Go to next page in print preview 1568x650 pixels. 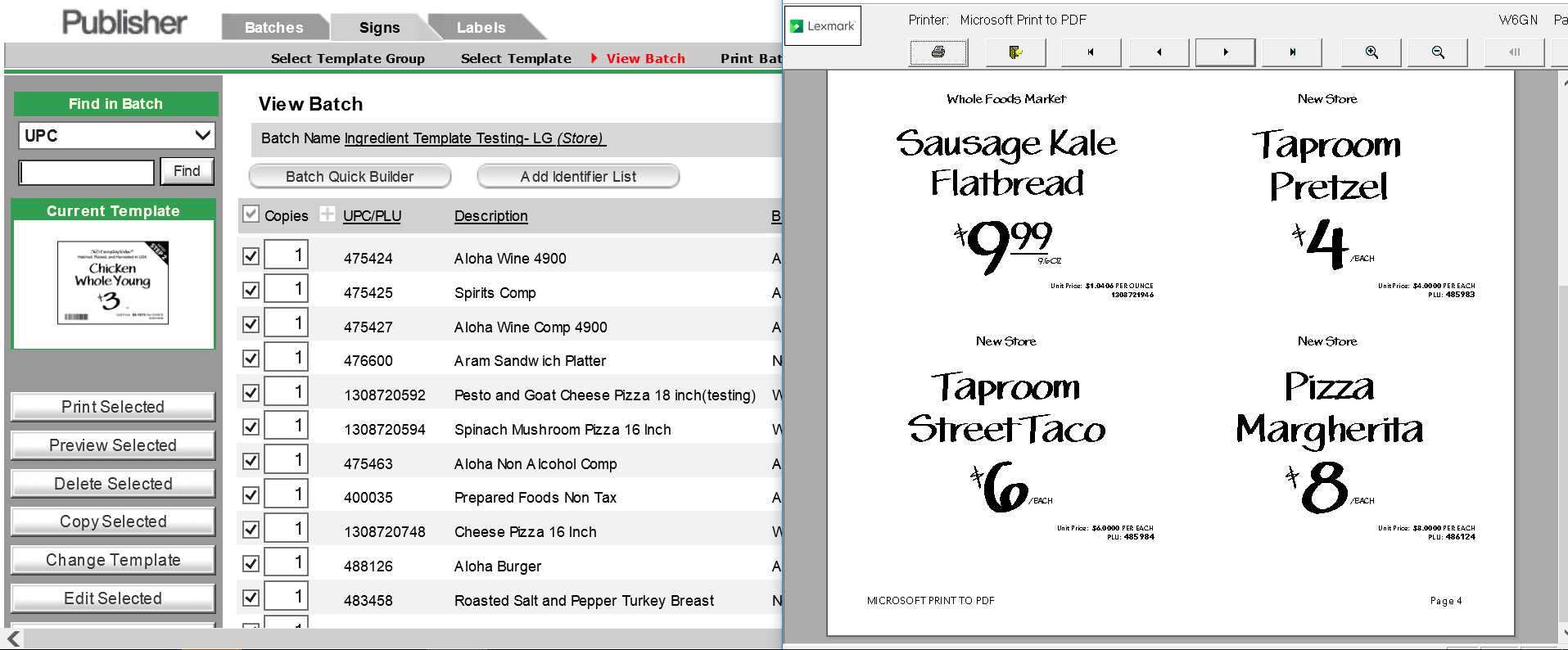tap(1226, 52)
